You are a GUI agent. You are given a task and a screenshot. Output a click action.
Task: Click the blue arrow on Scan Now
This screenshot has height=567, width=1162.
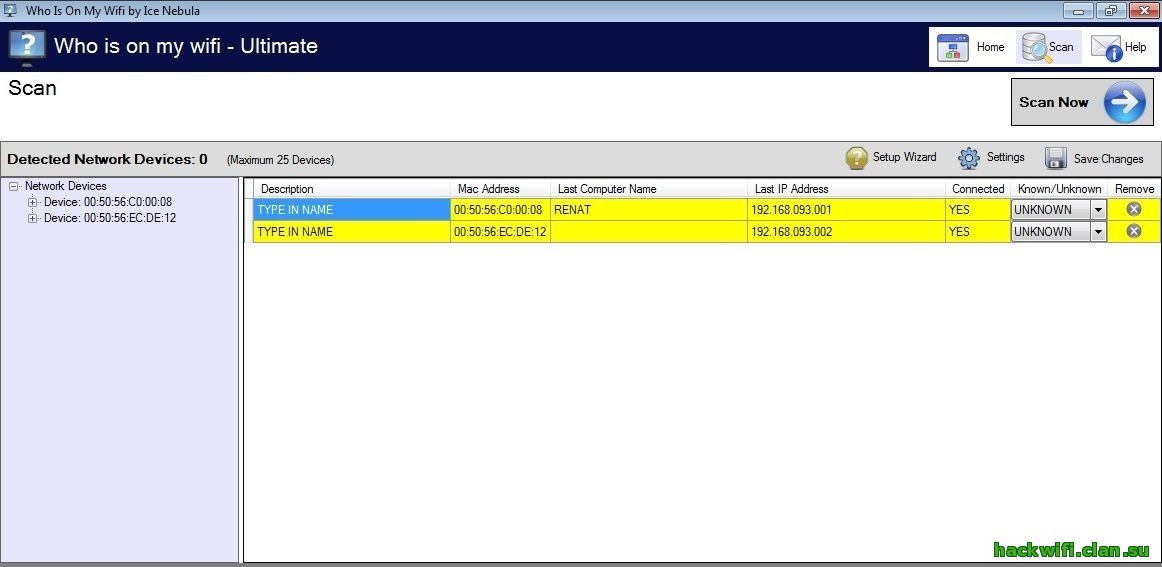click(1124, 102)
